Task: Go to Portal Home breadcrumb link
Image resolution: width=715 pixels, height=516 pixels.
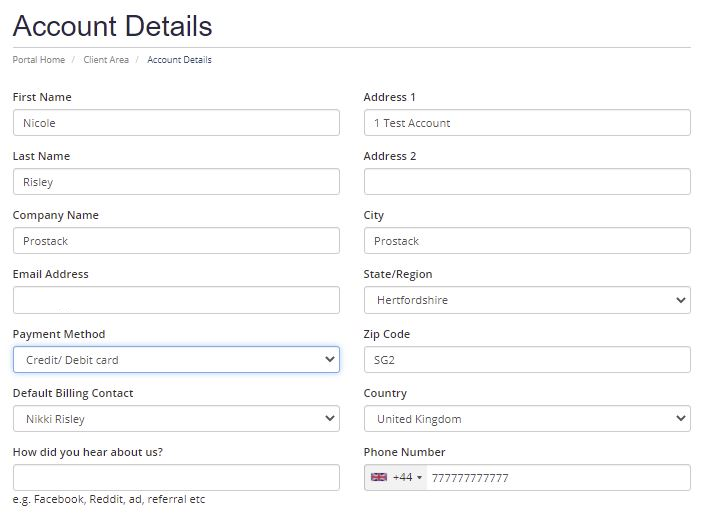Action: 39,60
